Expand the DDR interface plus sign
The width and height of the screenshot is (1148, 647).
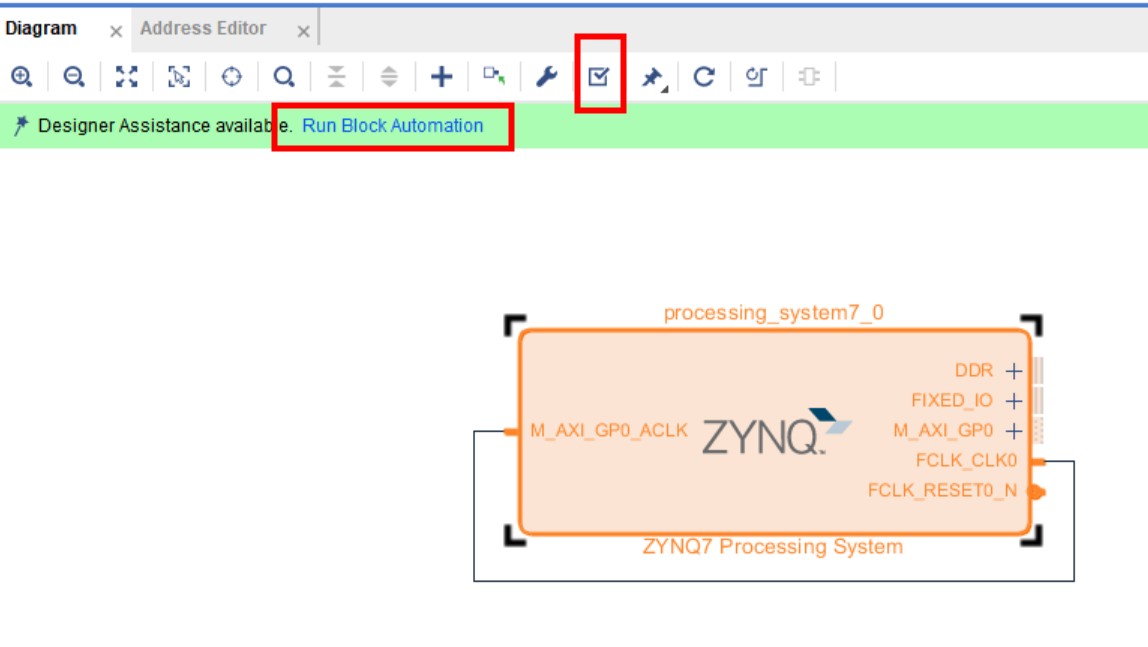click(x=1014, y=371)
